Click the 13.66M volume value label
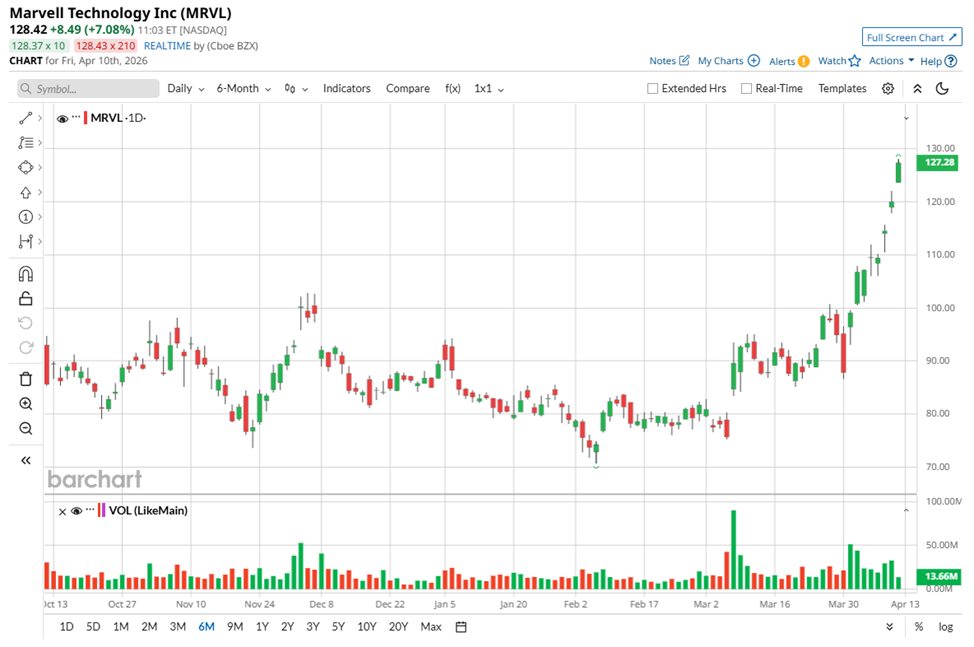The height and width of the screenshot is (647, 974). pos(940,576)
